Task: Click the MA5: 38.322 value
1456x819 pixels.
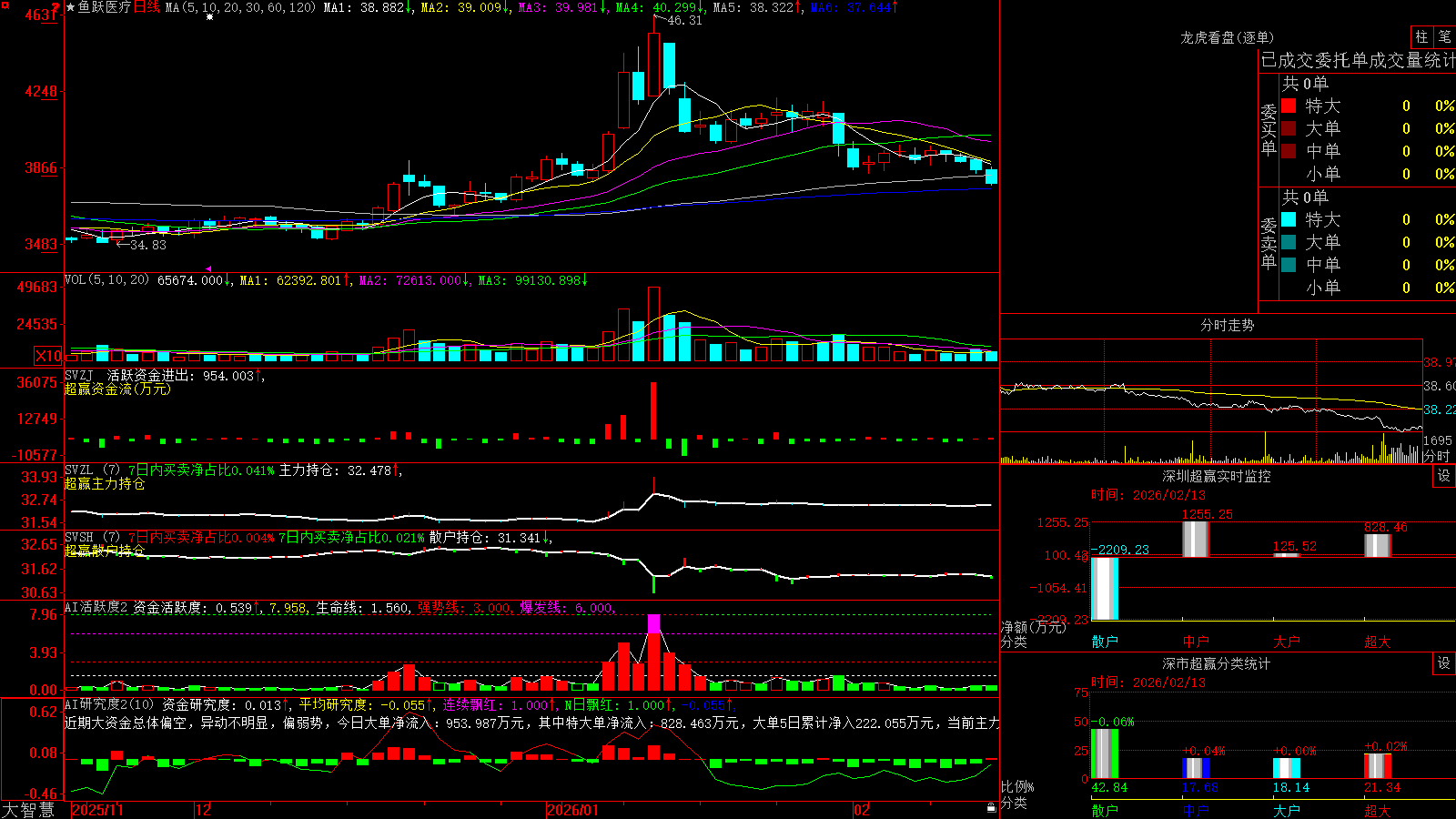Action: [753, 7]
